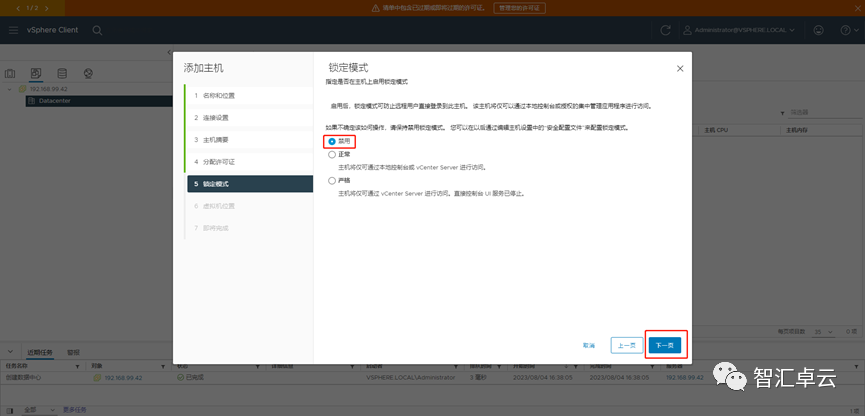Screen dimensions: 865x416
Task: Open the help question mark menu
Action: [x=848, y=30]
